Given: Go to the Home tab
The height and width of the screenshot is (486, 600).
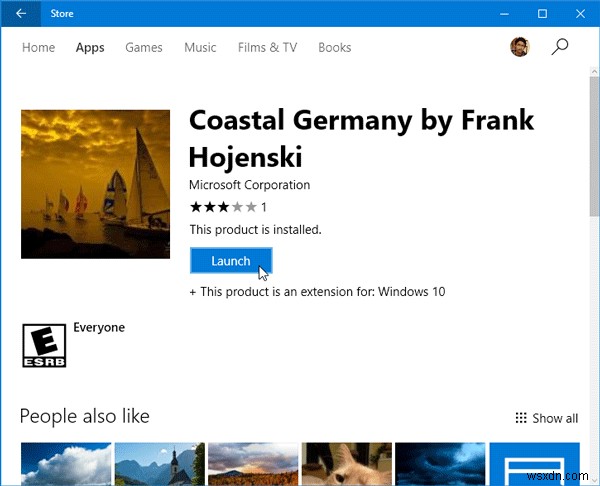Looking at the screenshot, I should pos(38,47).
